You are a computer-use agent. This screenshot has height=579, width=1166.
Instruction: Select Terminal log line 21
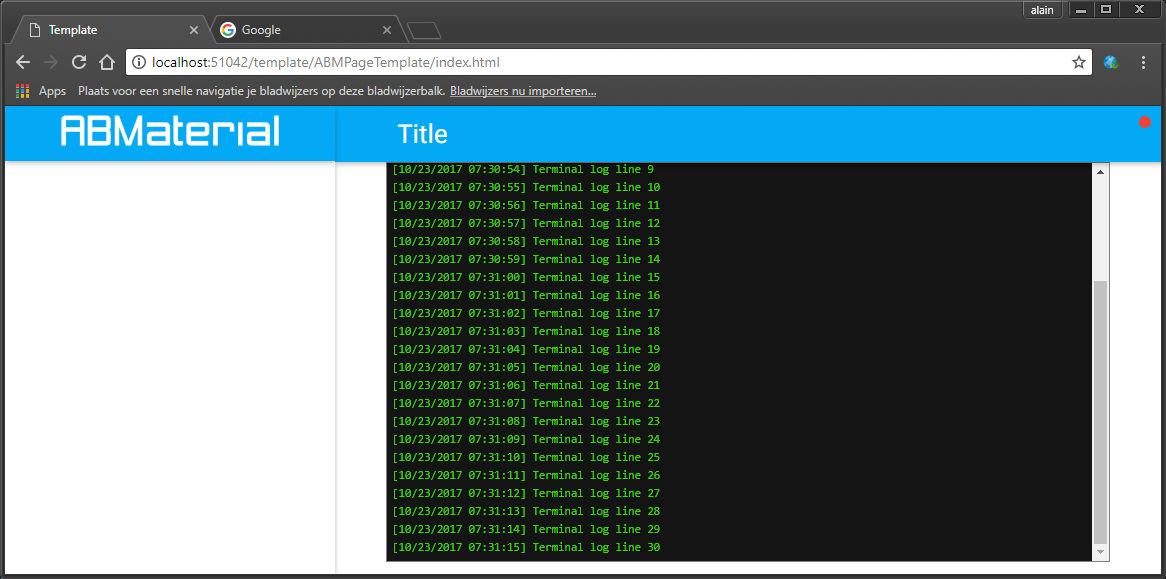click(526, 385)
